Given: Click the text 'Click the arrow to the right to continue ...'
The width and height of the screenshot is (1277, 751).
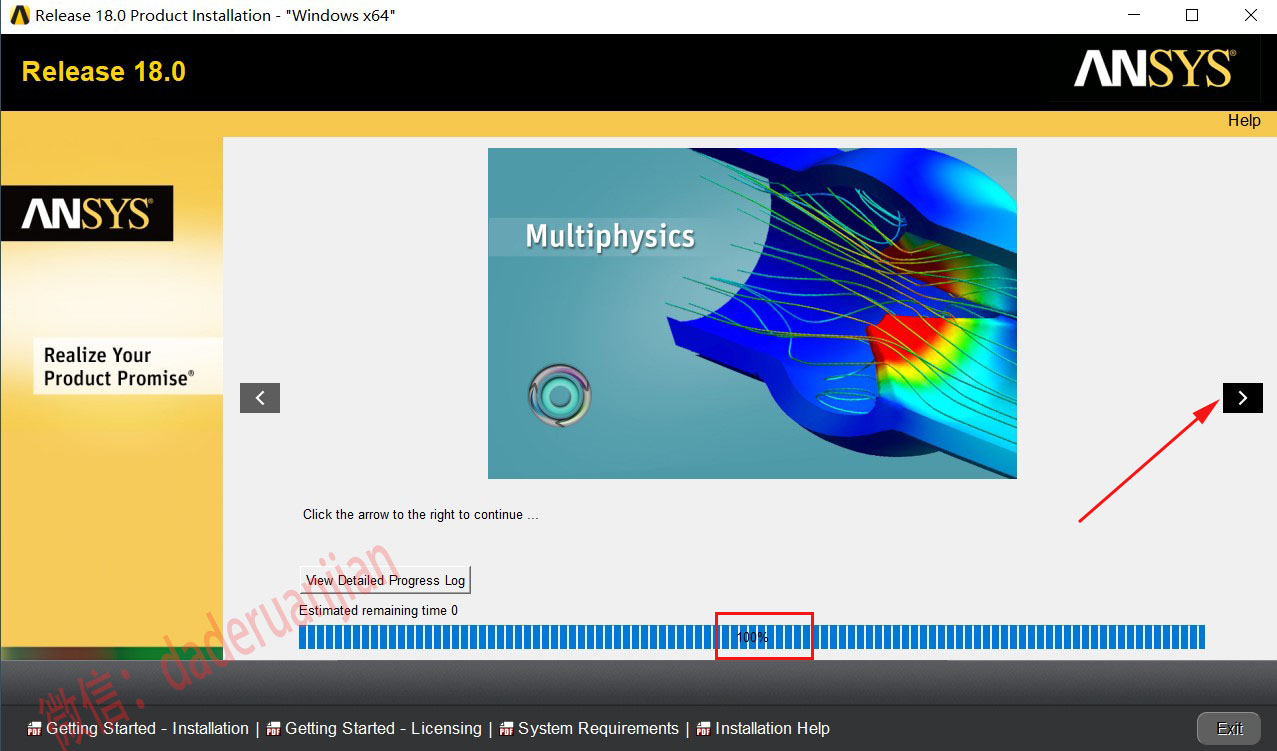Looking at the screenshot, I should tap(420, 515).
